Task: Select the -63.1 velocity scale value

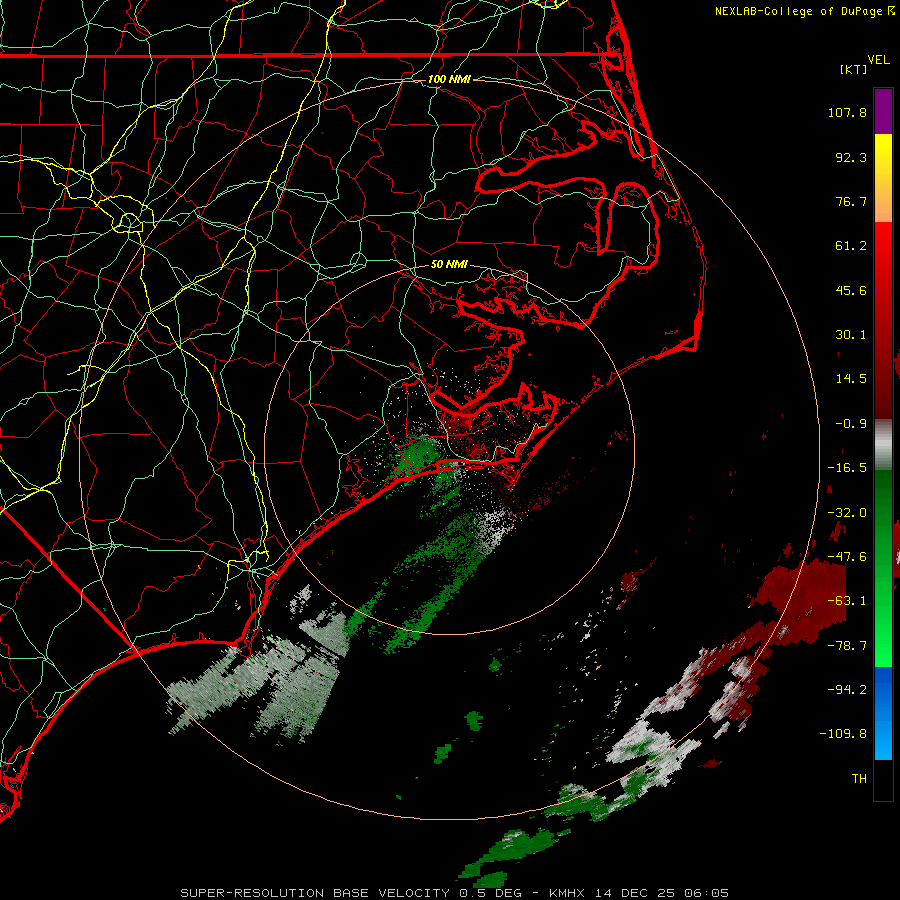Action: [x=847, y=601]
